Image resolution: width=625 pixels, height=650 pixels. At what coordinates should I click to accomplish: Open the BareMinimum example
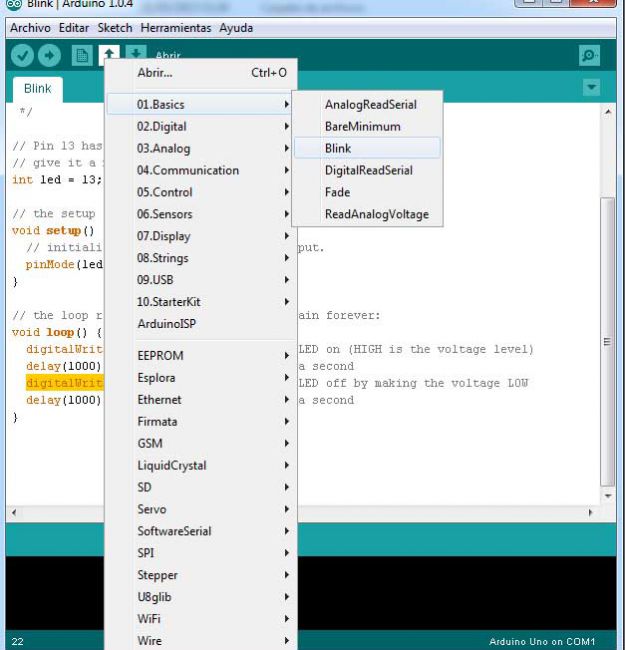pos(367,126)
